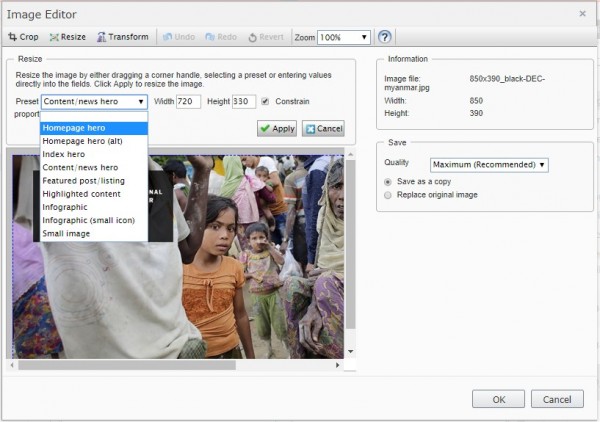Open the Preset combo box

(x=94, y=102)
